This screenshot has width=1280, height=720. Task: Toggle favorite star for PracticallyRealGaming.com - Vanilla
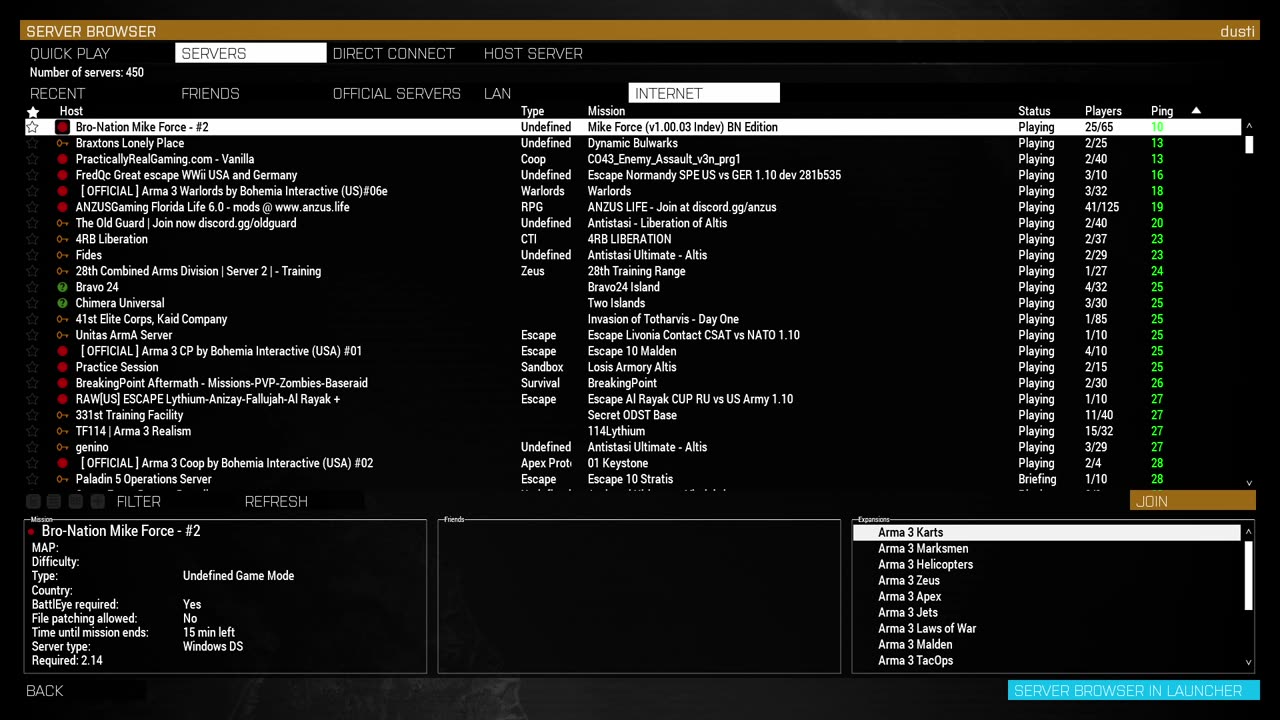pos(33,159)
